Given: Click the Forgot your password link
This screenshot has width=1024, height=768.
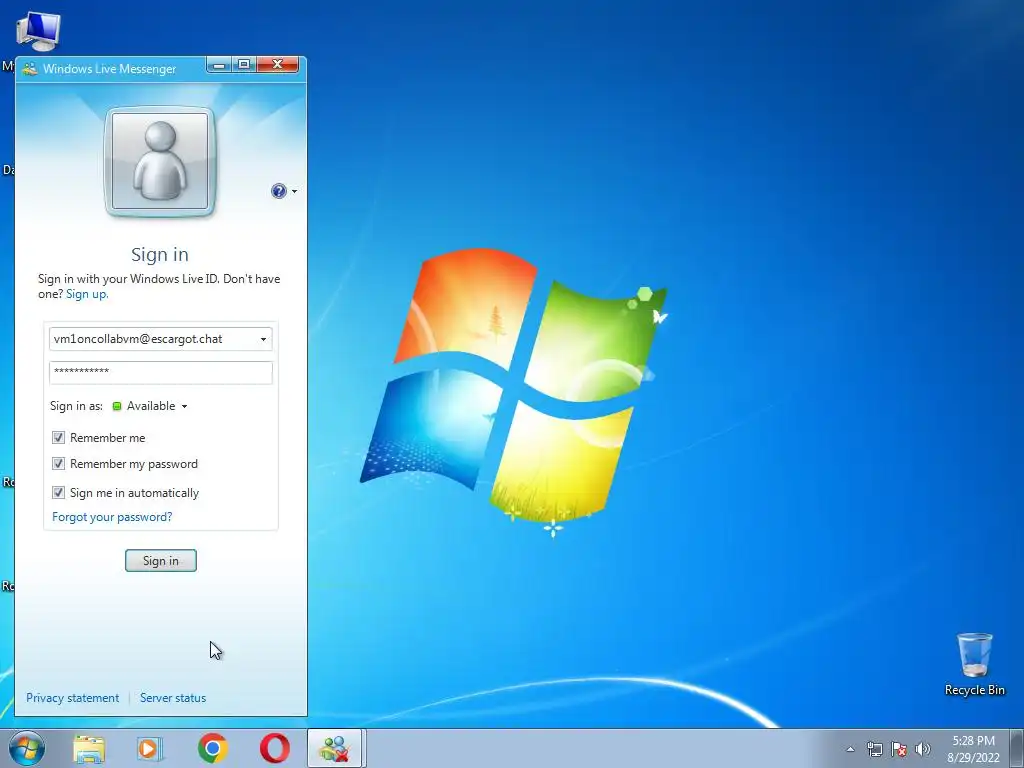Looking at the screenshot, I should pos(112,517).
